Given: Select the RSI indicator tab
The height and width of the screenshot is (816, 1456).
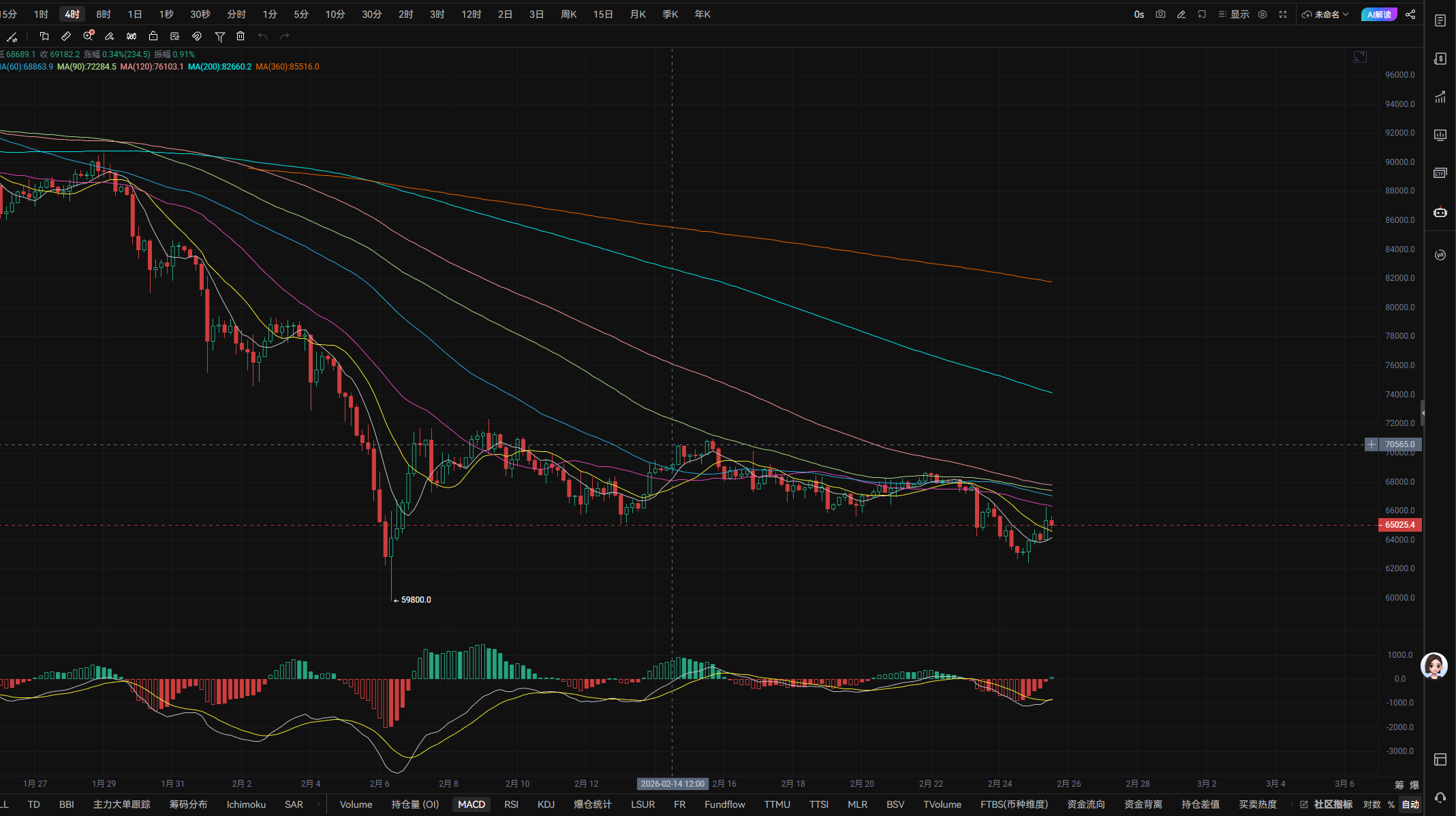Looking at the screenshot, I should (511, 804).
